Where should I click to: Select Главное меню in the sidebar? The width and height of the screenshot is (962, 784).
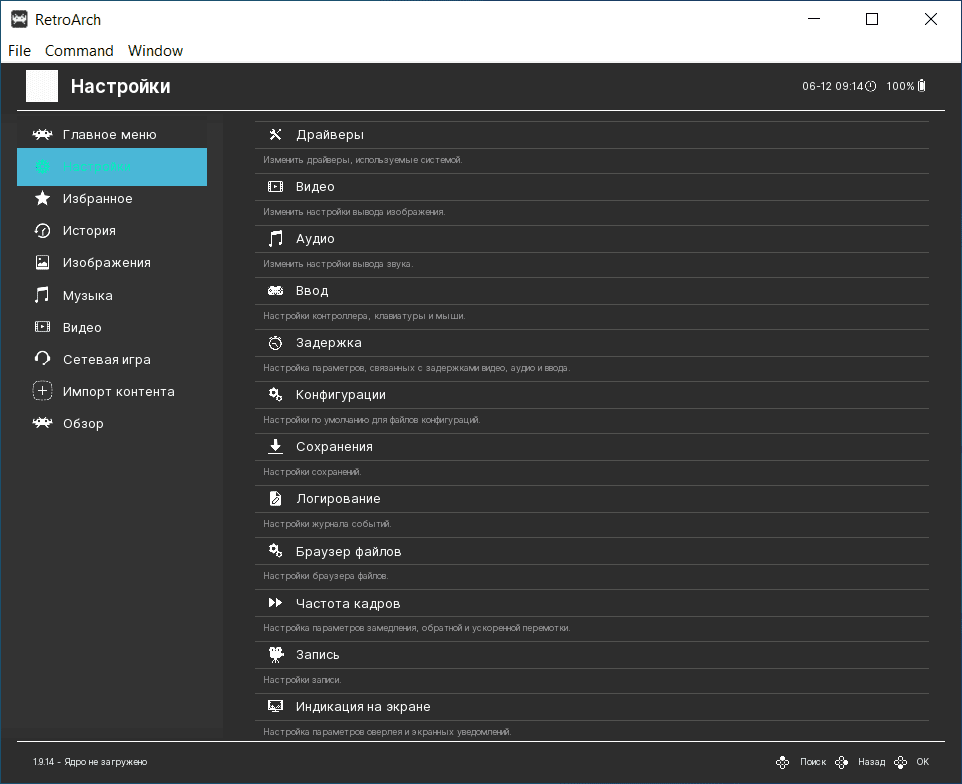[x=109, y=135]
